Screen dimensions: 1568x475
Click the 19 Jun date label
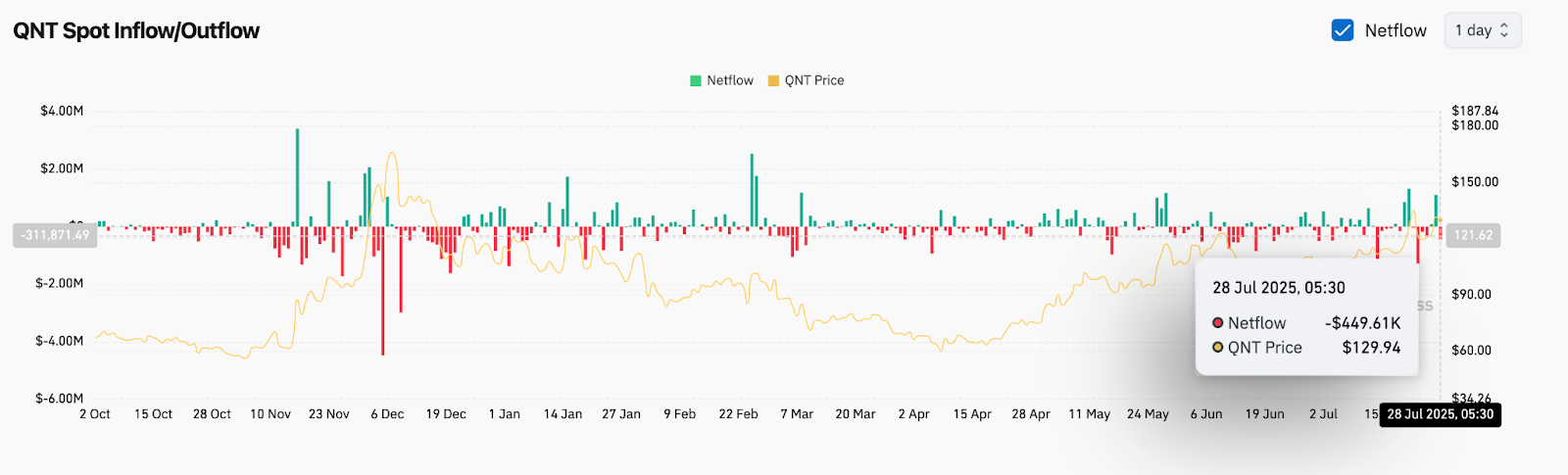(x=1265, y=414)
